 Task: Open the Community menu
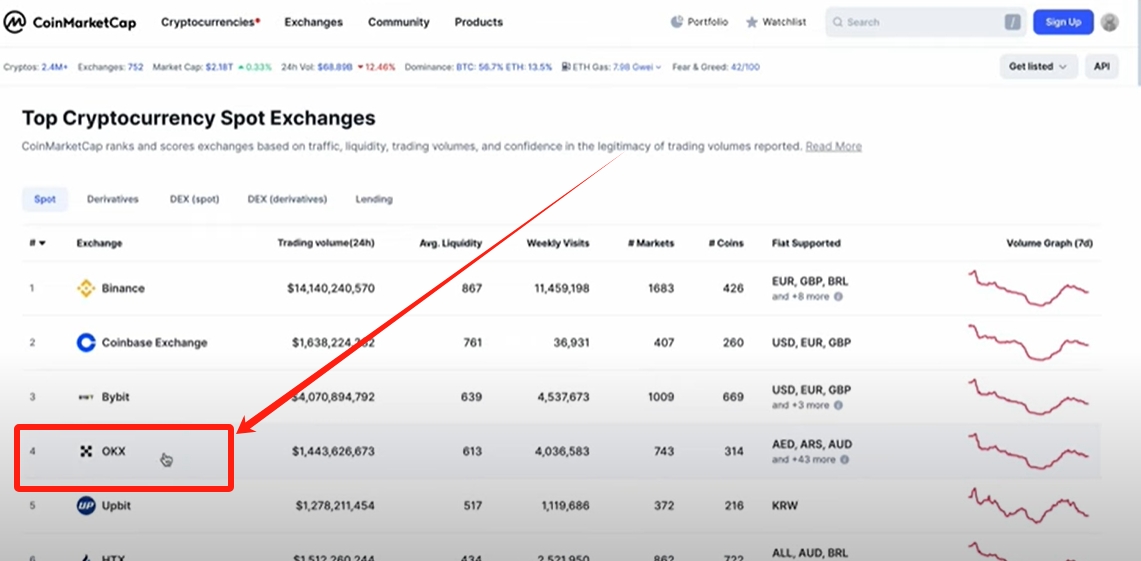click(399, 22)
